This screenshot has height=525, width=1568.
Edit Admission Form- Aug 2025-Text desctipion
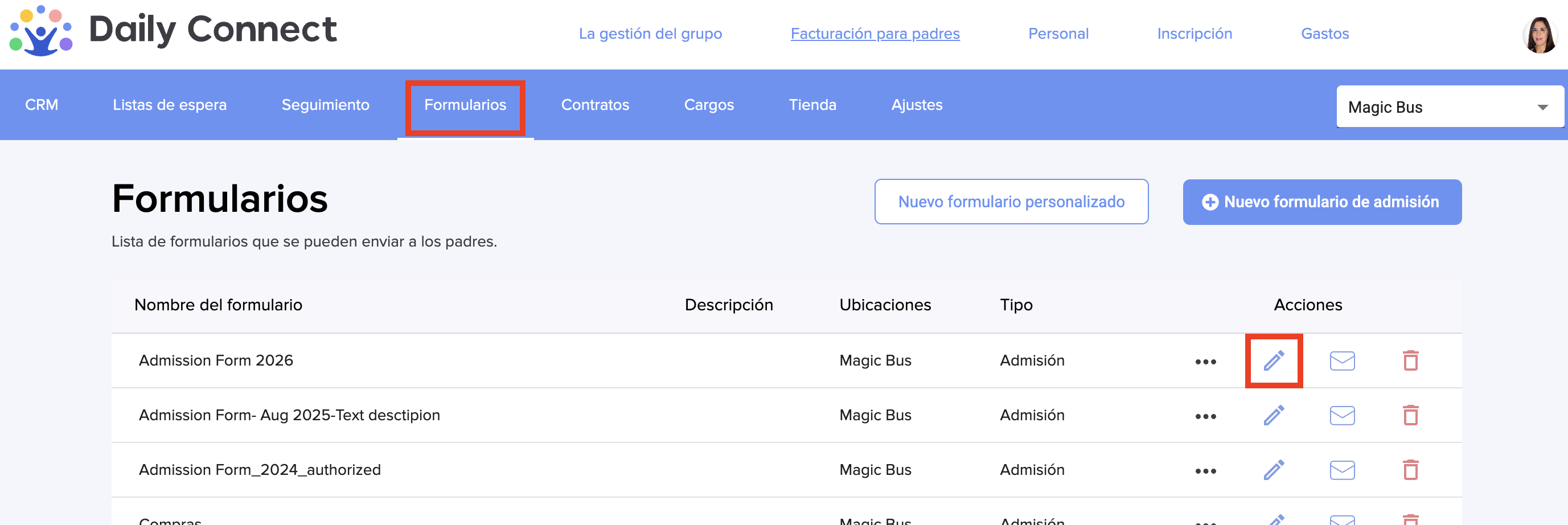tap(1274, 415)
